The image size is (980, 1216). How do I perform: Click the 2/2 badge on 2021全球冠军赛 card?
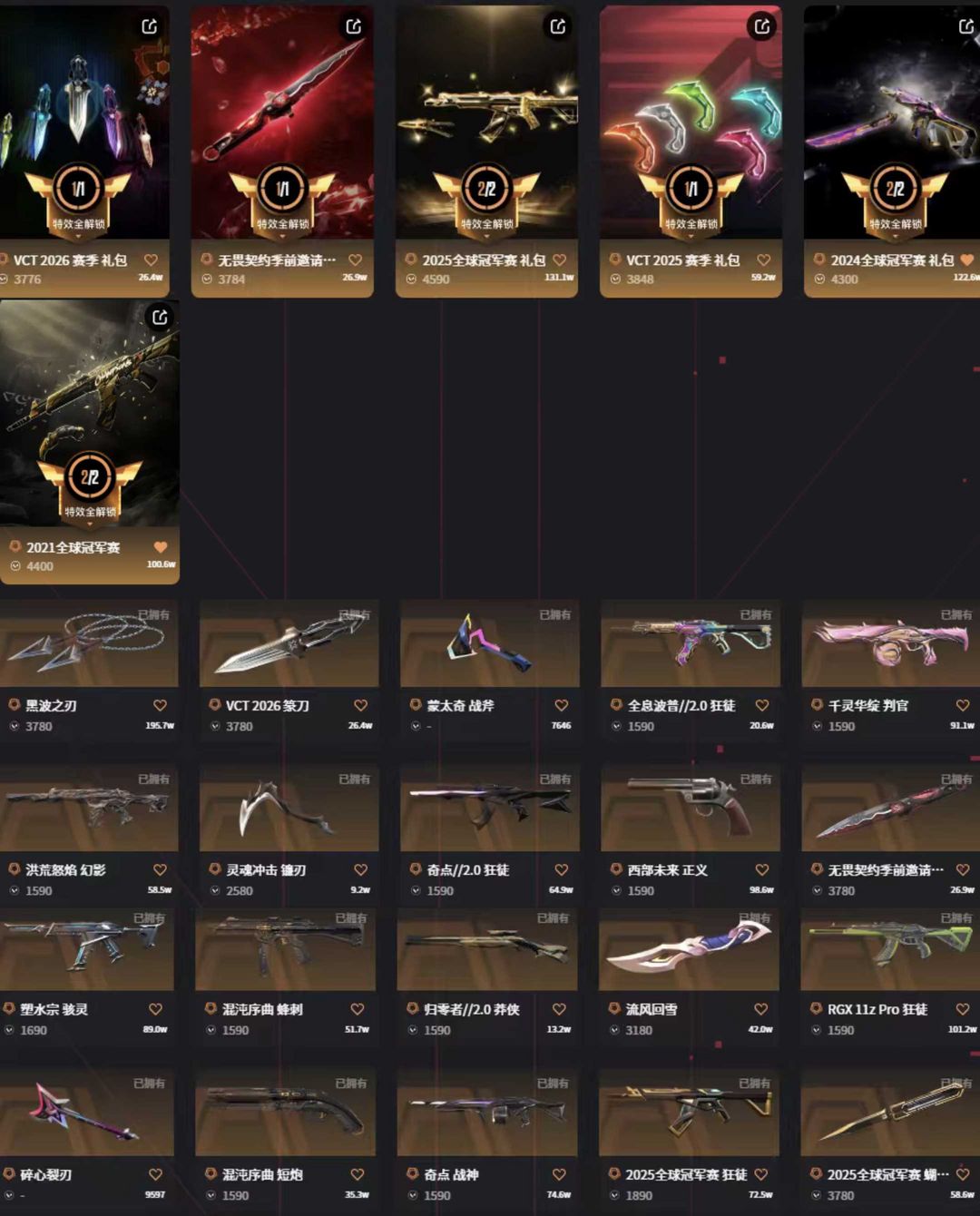89,477
